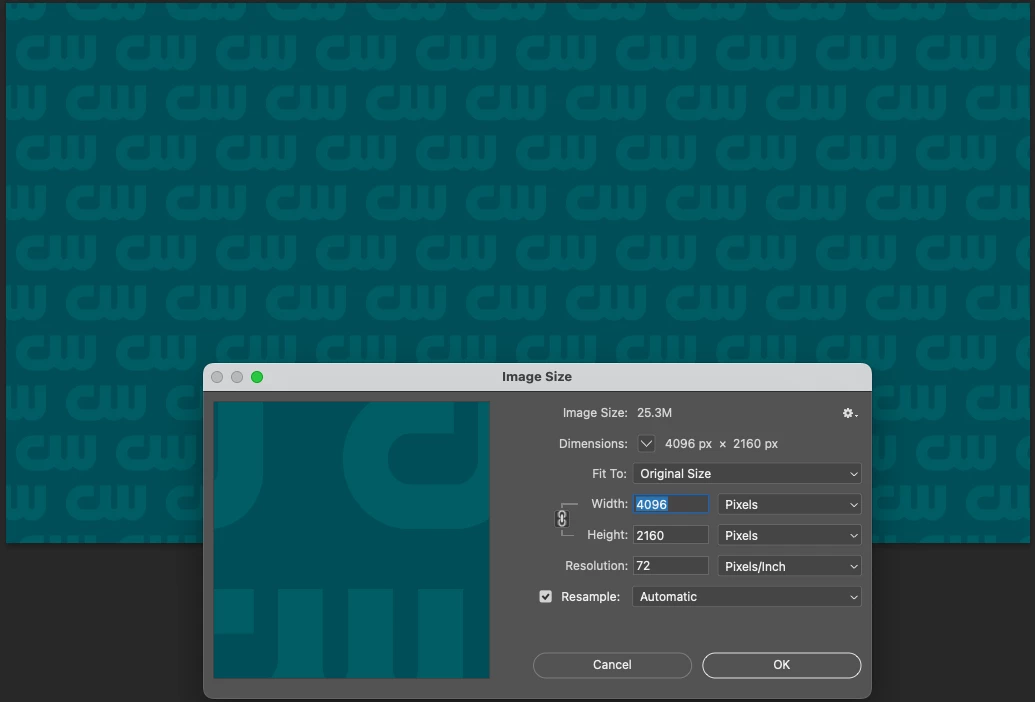Click into the Width field showing 4096

[x=671, y=505]
